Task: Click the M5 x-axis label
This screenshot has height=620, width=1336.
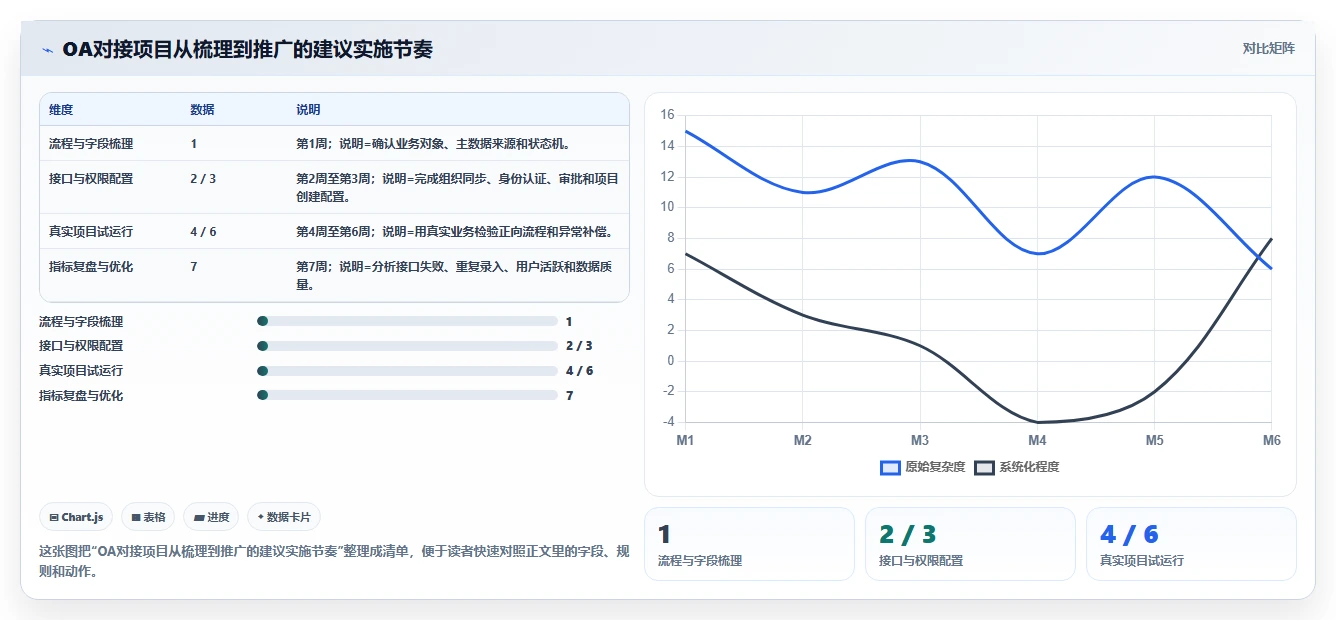Action: click(1154, 440)
